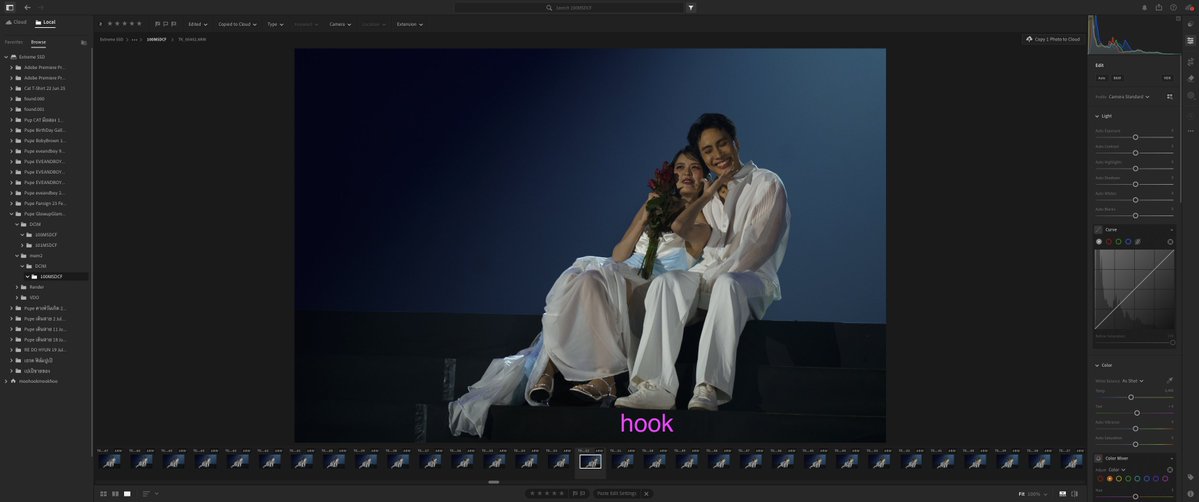Close the Paste Edit Settings chip
This screenshot has width=1199, height=502.
pos(646,494)
